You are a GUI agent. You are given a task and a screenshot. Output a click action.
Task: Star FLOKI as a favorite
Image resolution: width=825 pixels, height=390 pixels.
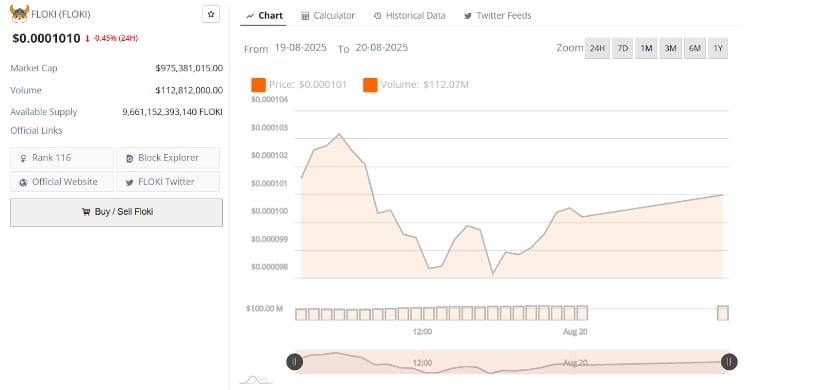click(x=211, y=14)
